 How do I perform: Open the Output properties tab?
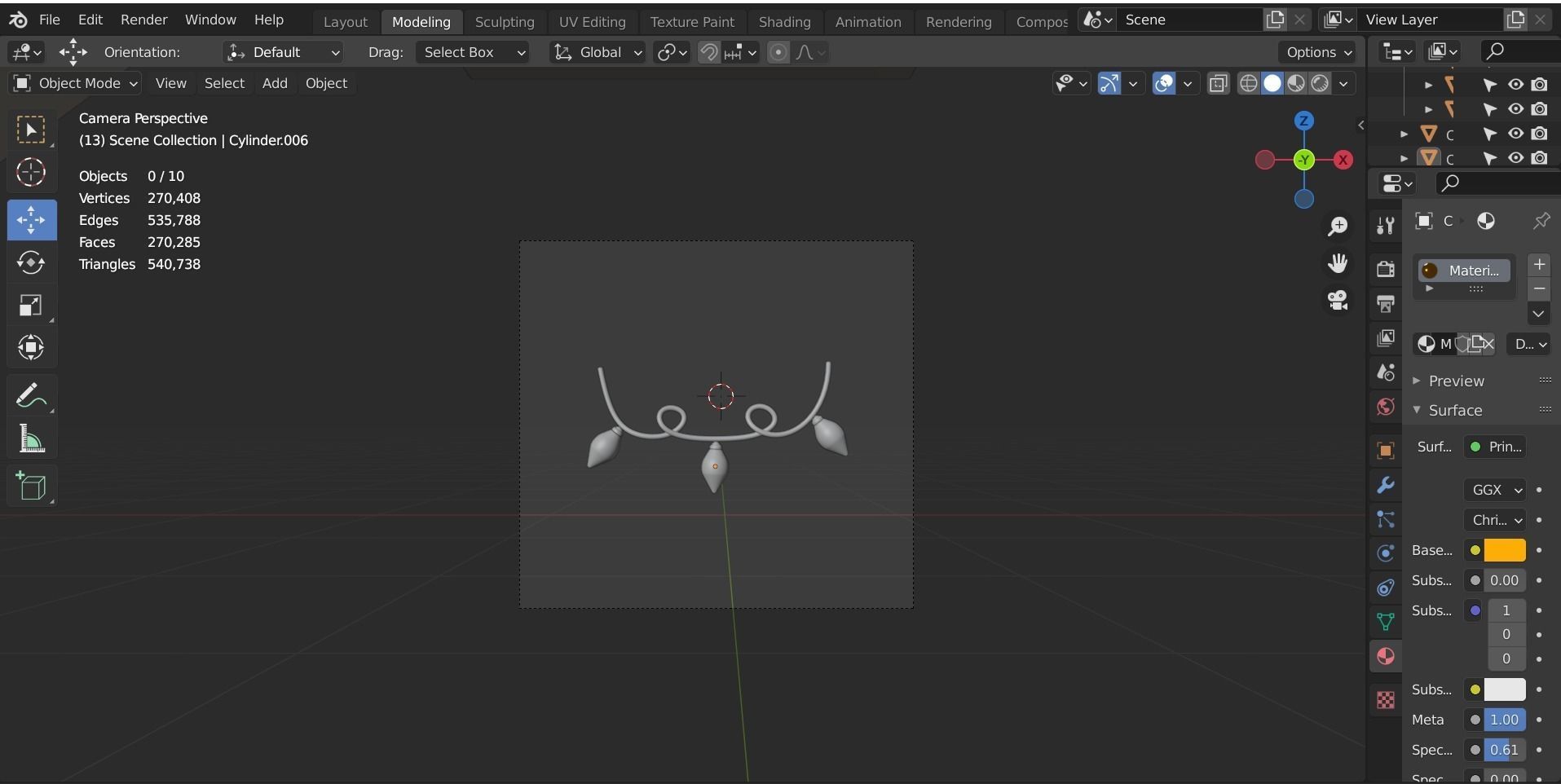1385,304
